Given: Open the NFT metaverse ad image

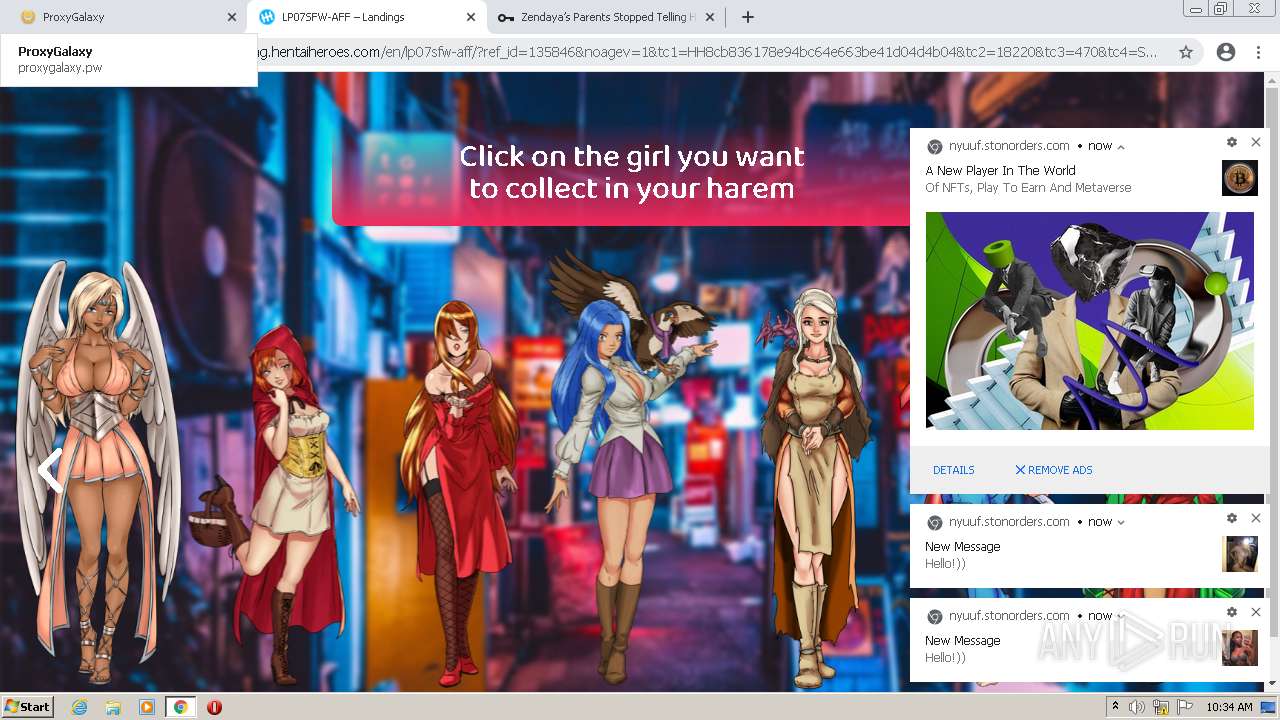Looking at the screenshot, I should tap(1090, 321).
